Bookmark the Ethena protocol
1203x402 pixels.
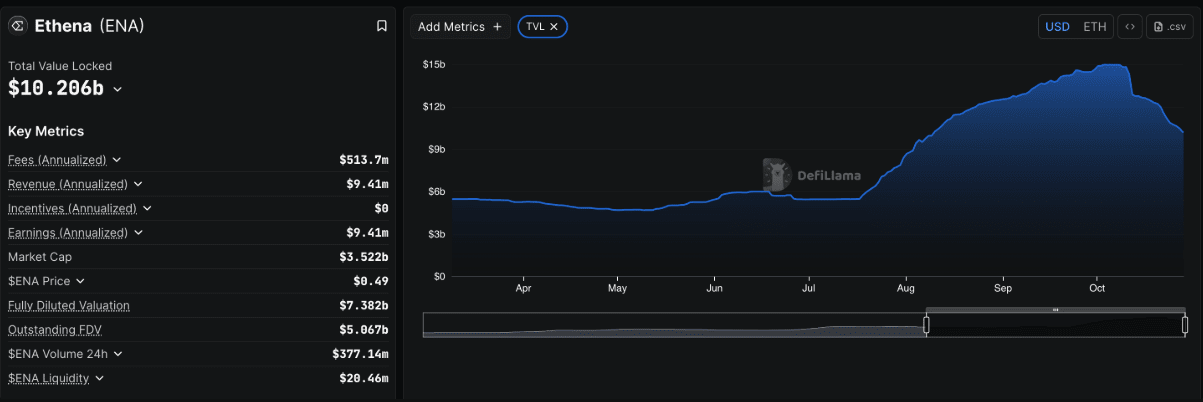(381, 26)
